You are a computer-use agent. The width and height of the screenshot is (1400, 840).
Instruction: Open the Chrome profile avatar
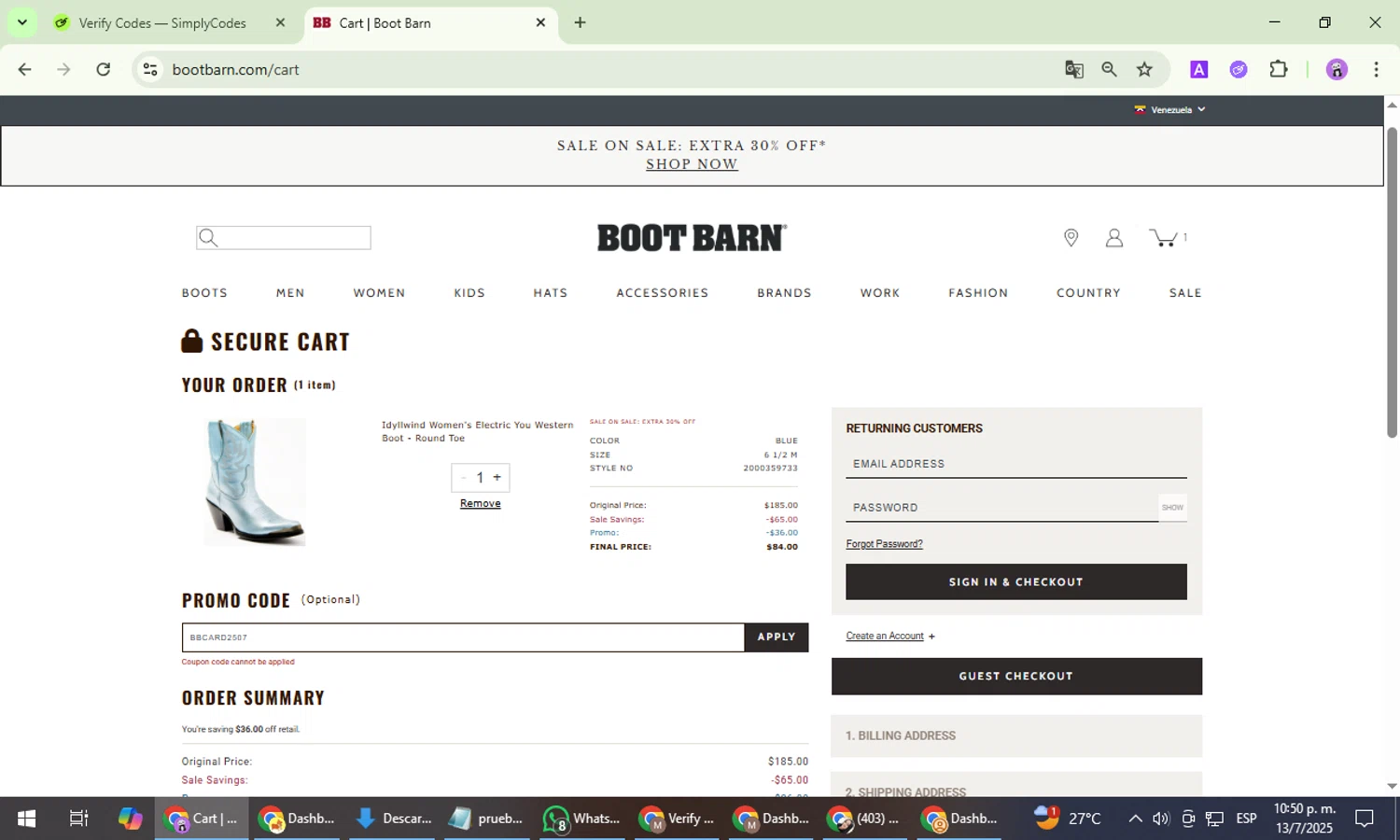point(1337,69)
